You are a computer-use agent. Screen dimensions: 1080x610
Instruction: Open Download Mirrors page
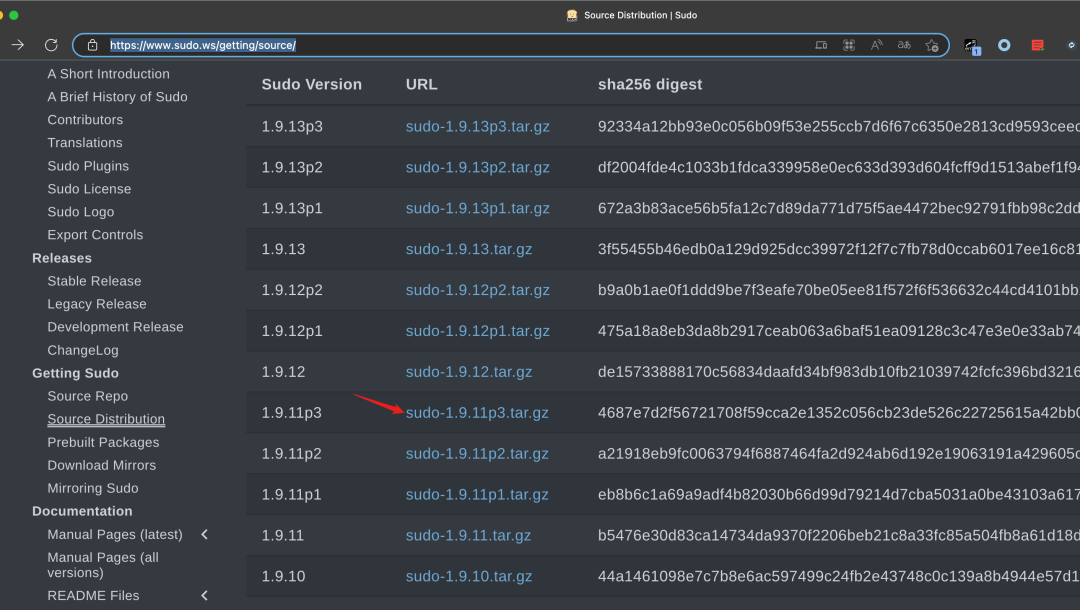(101, 465)
